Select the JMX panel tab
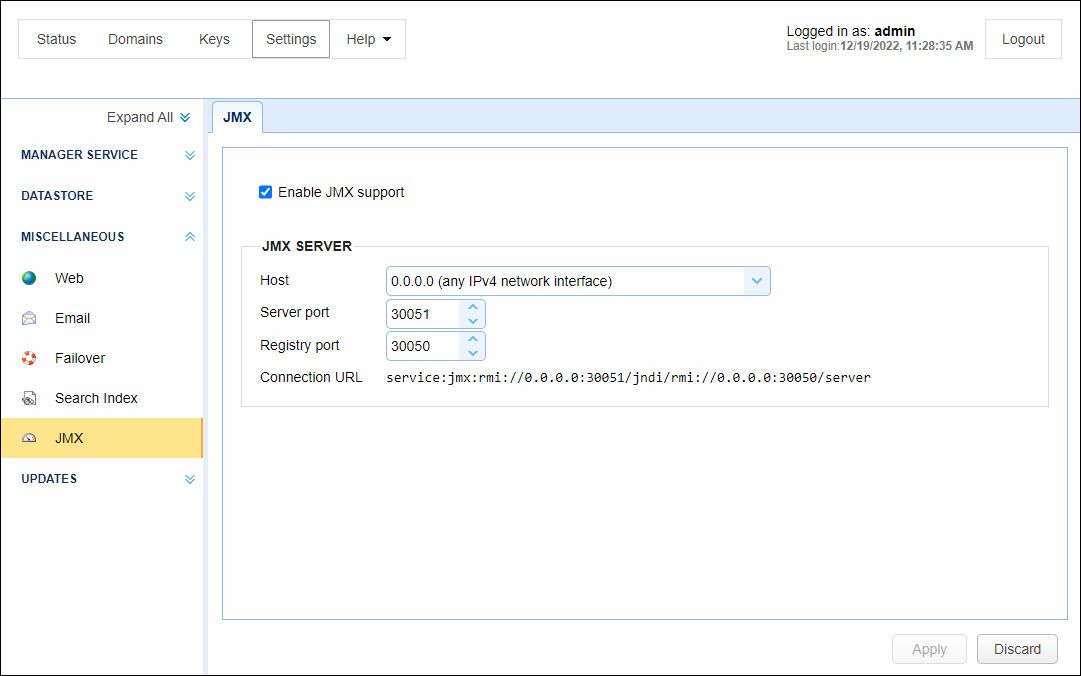The image size is (1081, 676). coord(237,117)
